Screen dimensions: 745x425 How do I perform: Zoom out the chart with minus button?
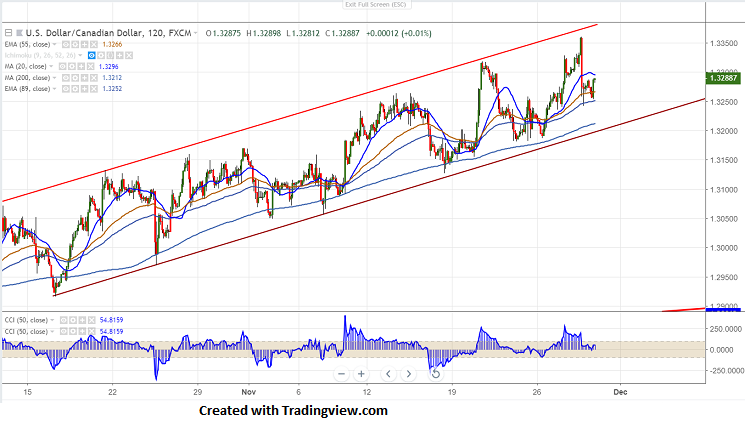(x=341, y=374)
